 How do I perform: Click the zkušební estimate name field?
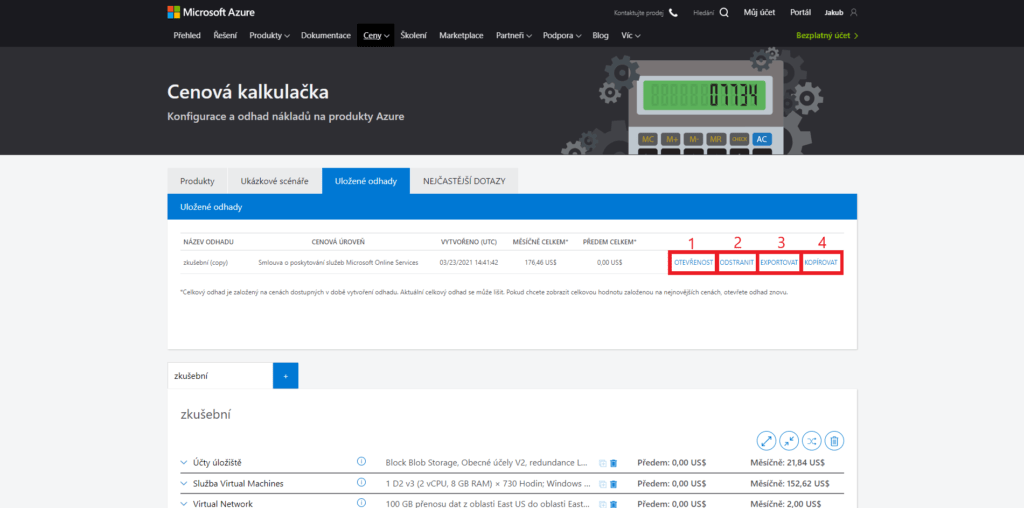tap(220, 376)
